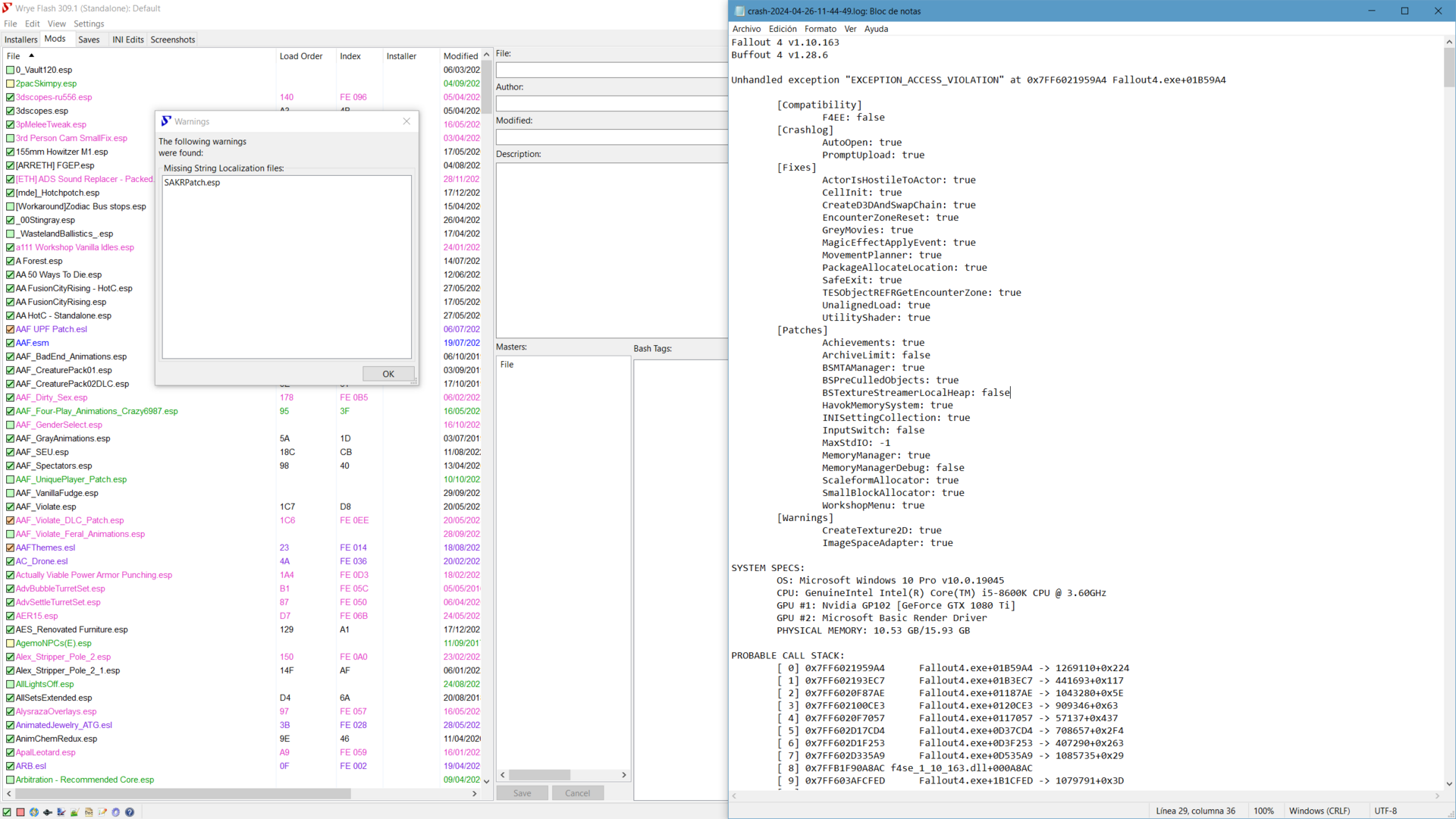This screenshot has height=819, width=1456.
Task: Open the Doc Browser icon in status bar
Action: coord(89,812)
